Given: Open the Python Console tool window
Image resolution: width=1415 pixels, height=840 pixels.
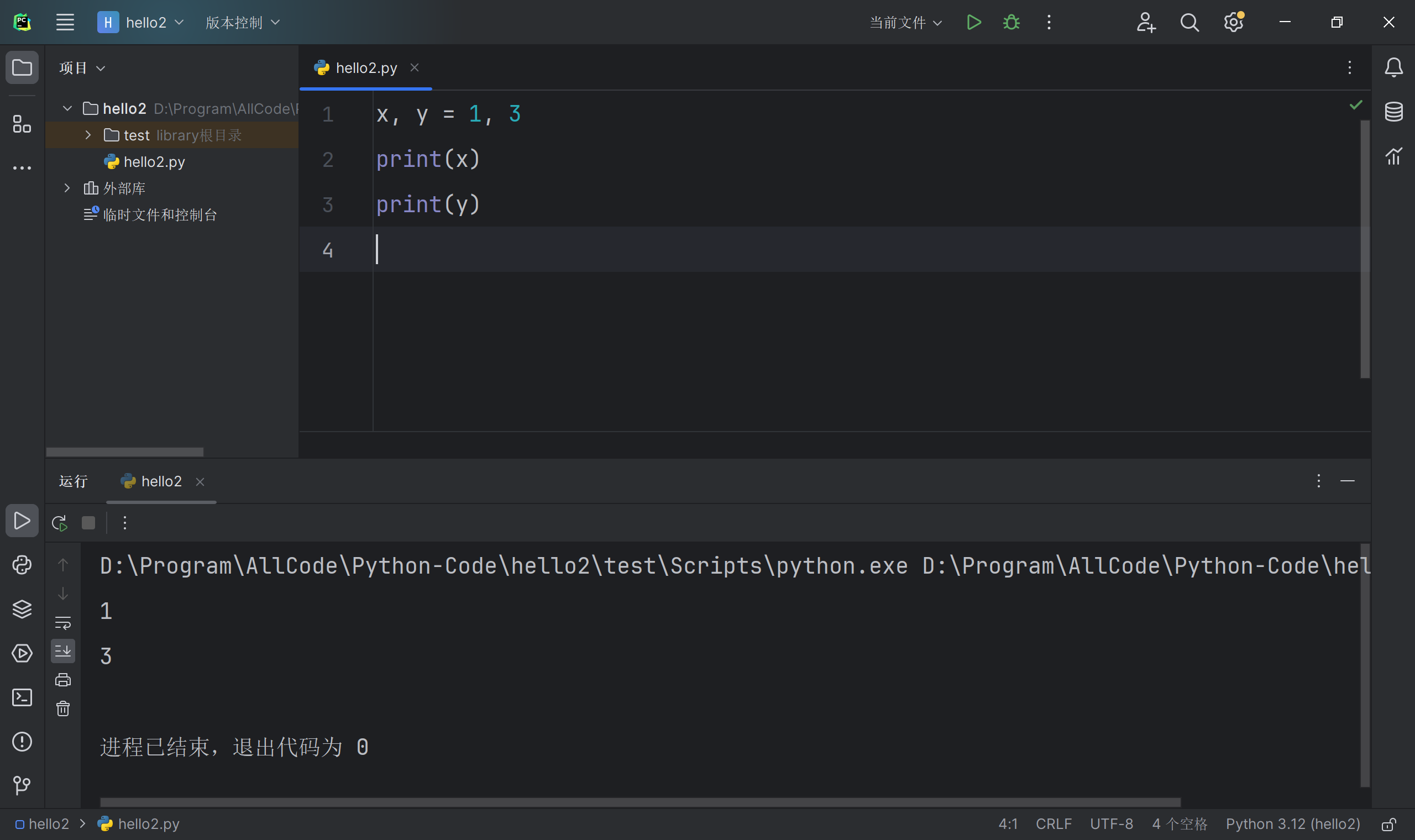Looking at the screenshot, I should (x=22, y=565).
